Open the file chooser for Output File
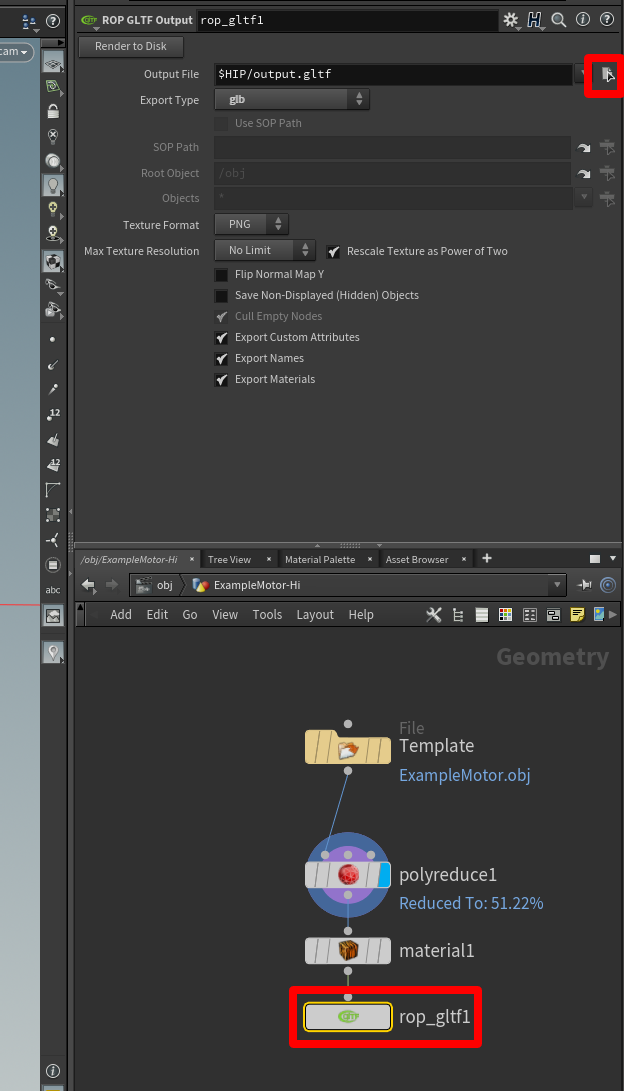This screenshot has width=624, height=1091. [x=606, y=74]
